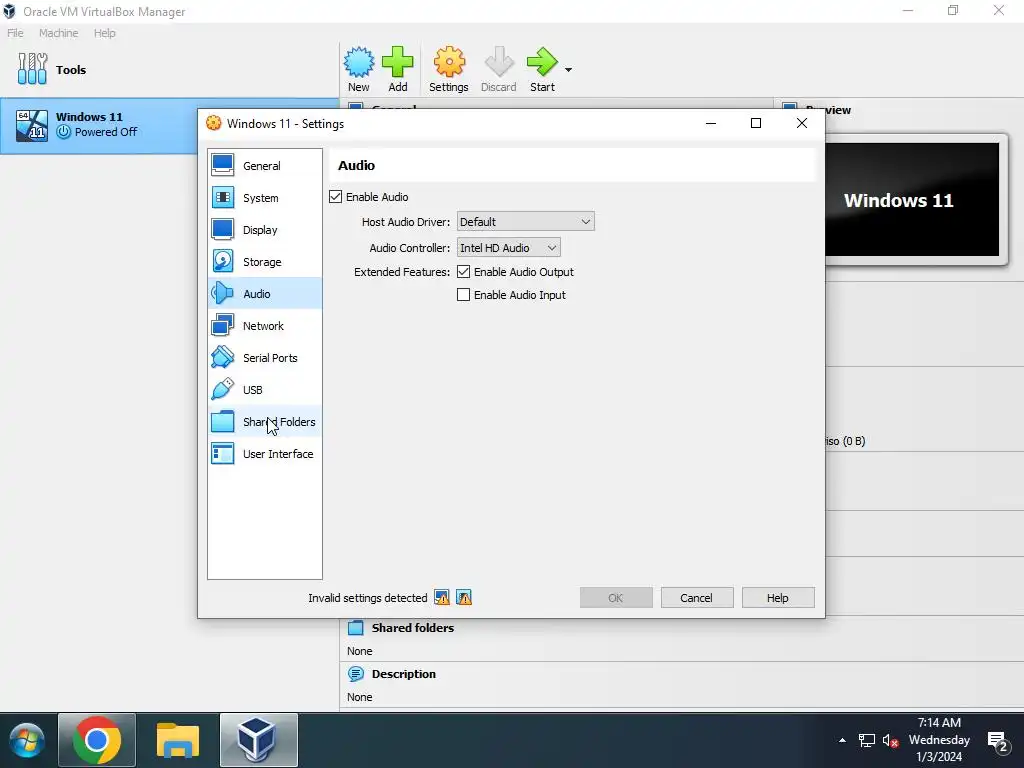Image resolution: width=1024 pixels, height=768 pixels.
Task: Click the first invalid settings warning icon
Action: pyautogui.click(x=442, y=598)
